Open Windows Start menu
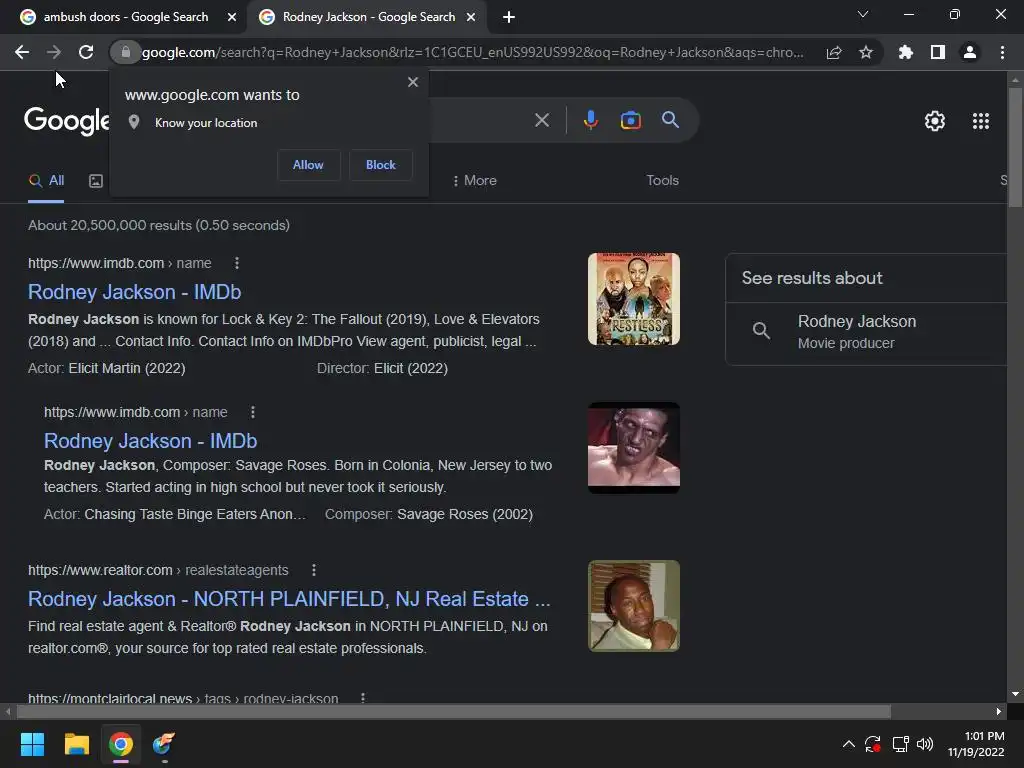The image size is (1024, 768). [32, 744]
